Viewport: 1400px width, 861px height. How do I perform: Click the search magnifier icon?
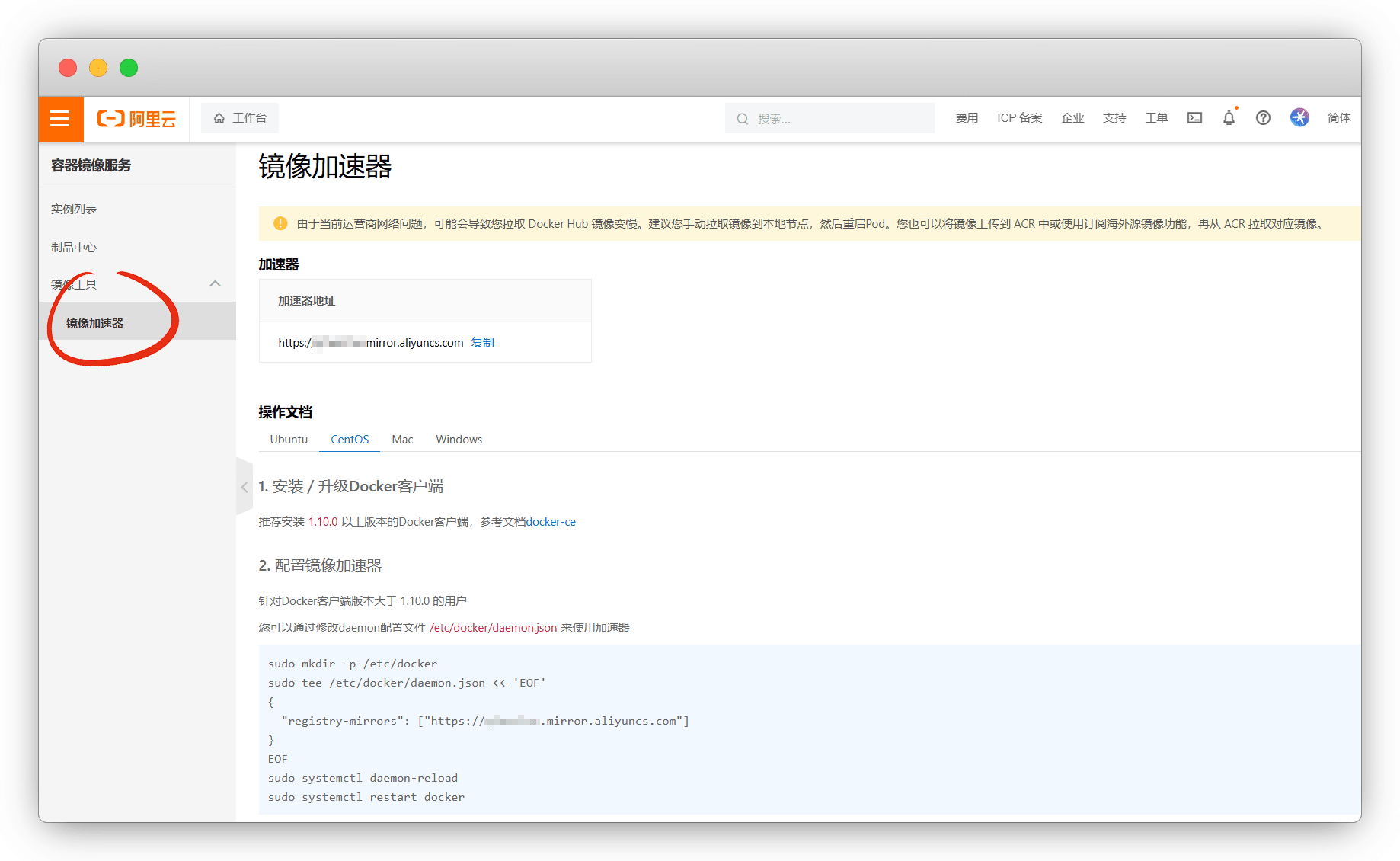[x=742, y=119]
